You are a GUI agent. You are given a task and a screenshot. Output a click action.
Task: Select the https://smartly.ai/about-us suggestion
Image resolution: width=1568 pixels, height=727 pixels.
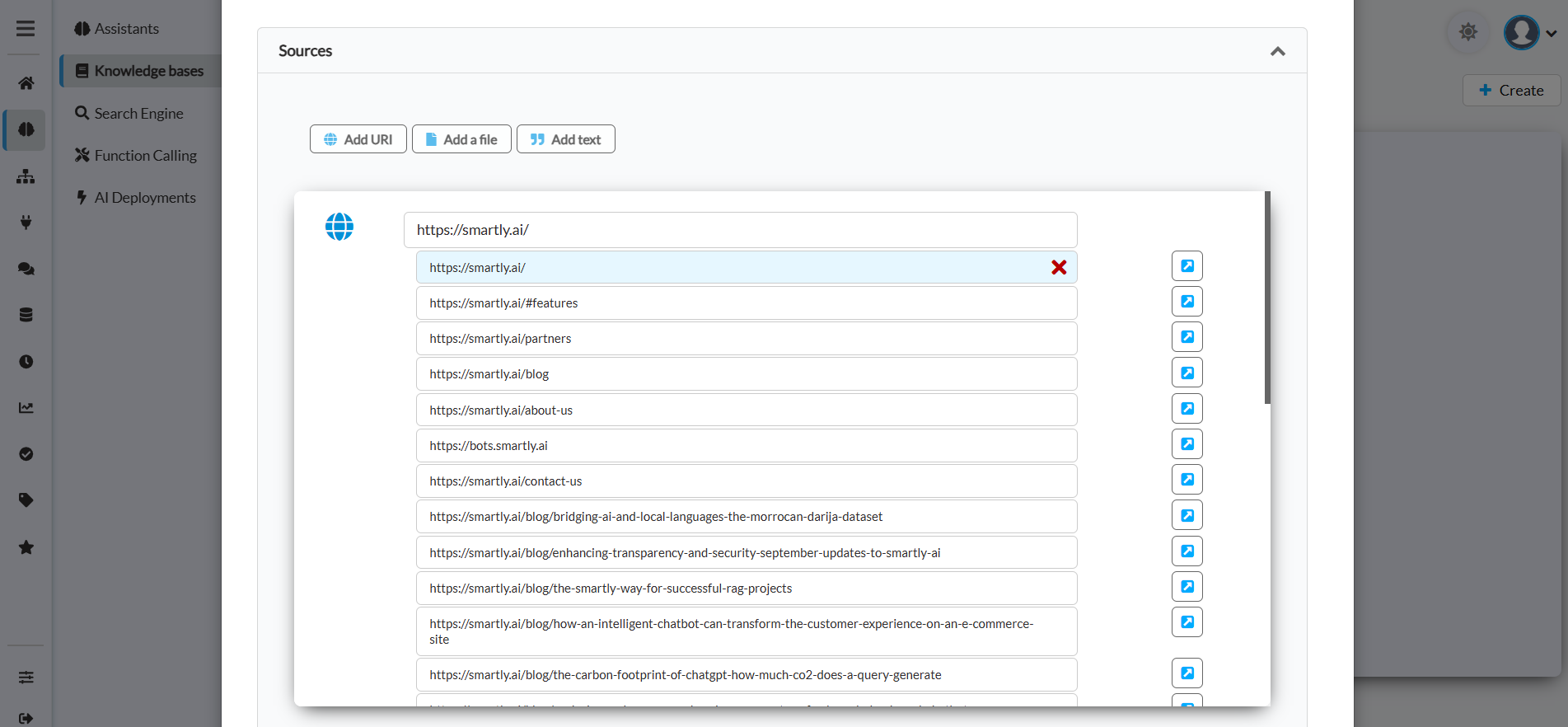pos(747,410)
